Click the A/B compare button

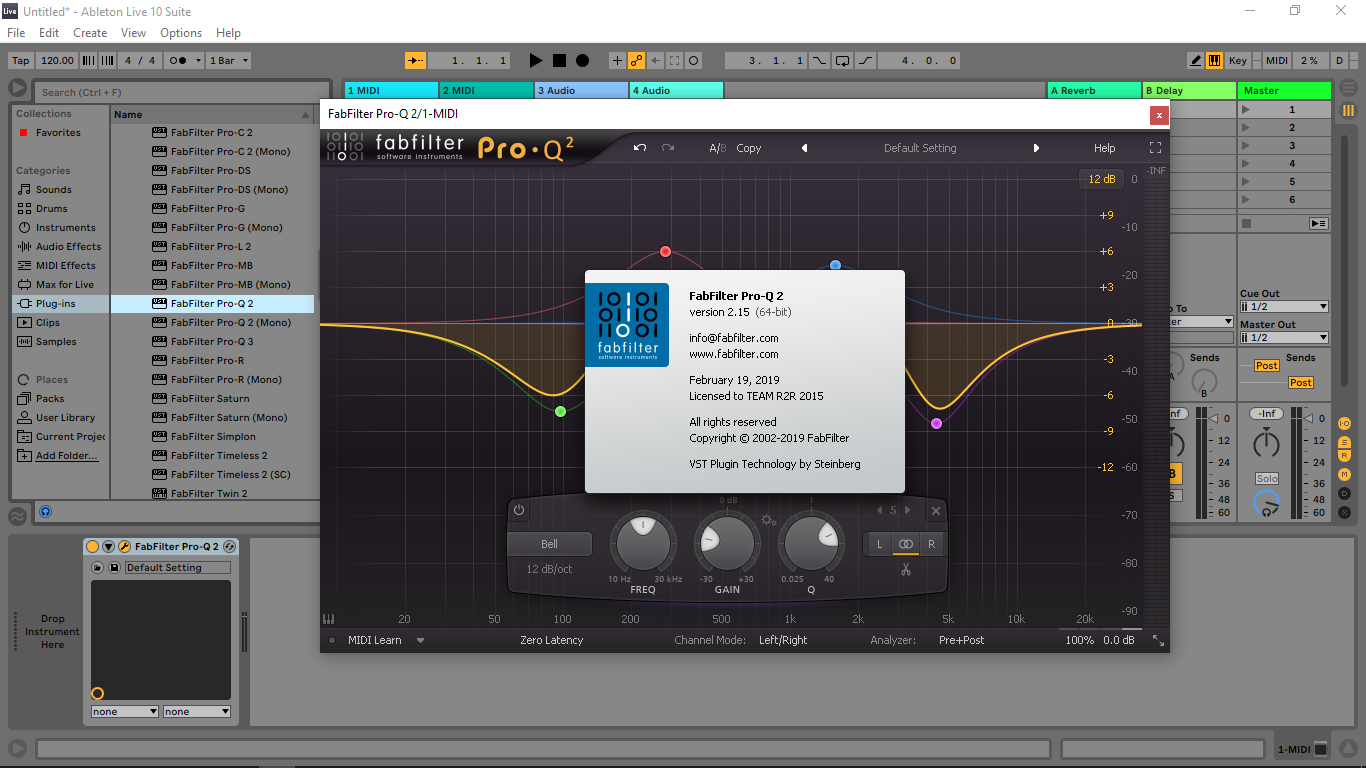coord(718,148)
